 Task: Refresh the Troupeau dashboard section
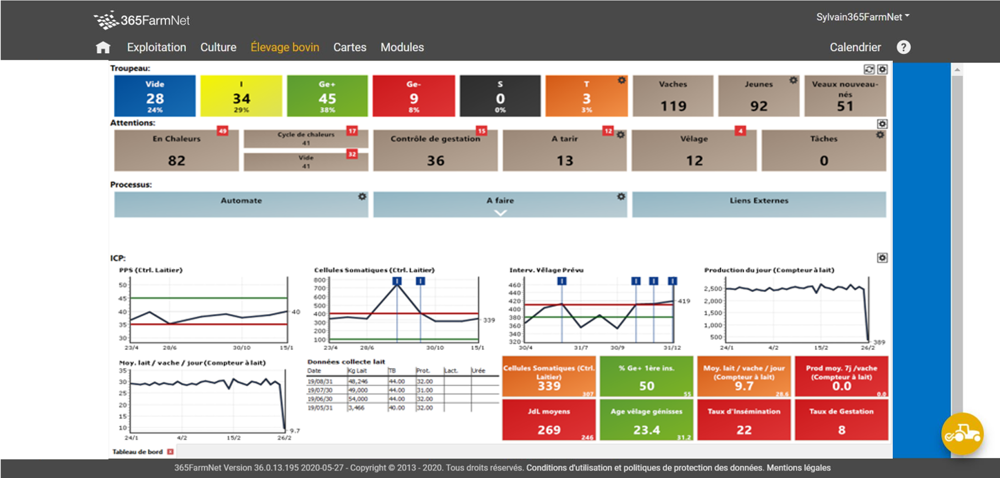click(x=869, y=69)
